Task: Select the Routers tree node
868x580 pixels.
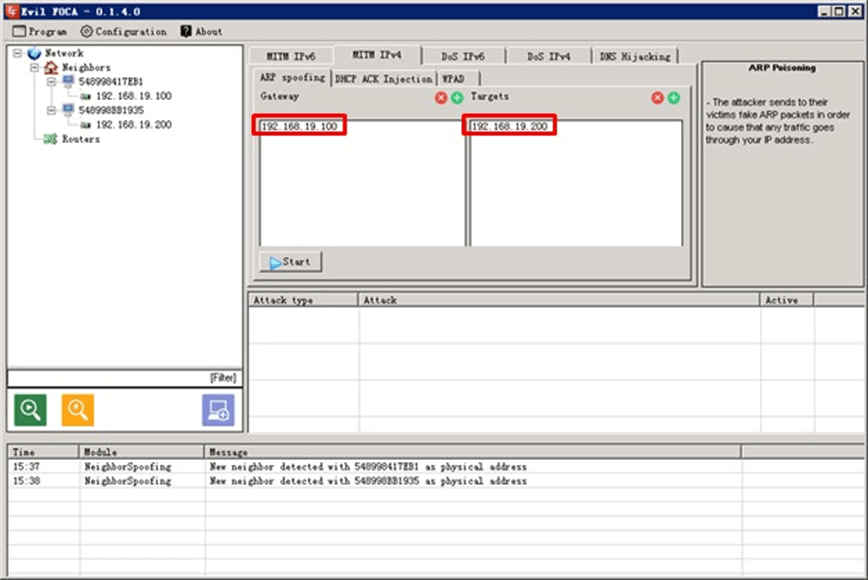Action: point(81,139)
